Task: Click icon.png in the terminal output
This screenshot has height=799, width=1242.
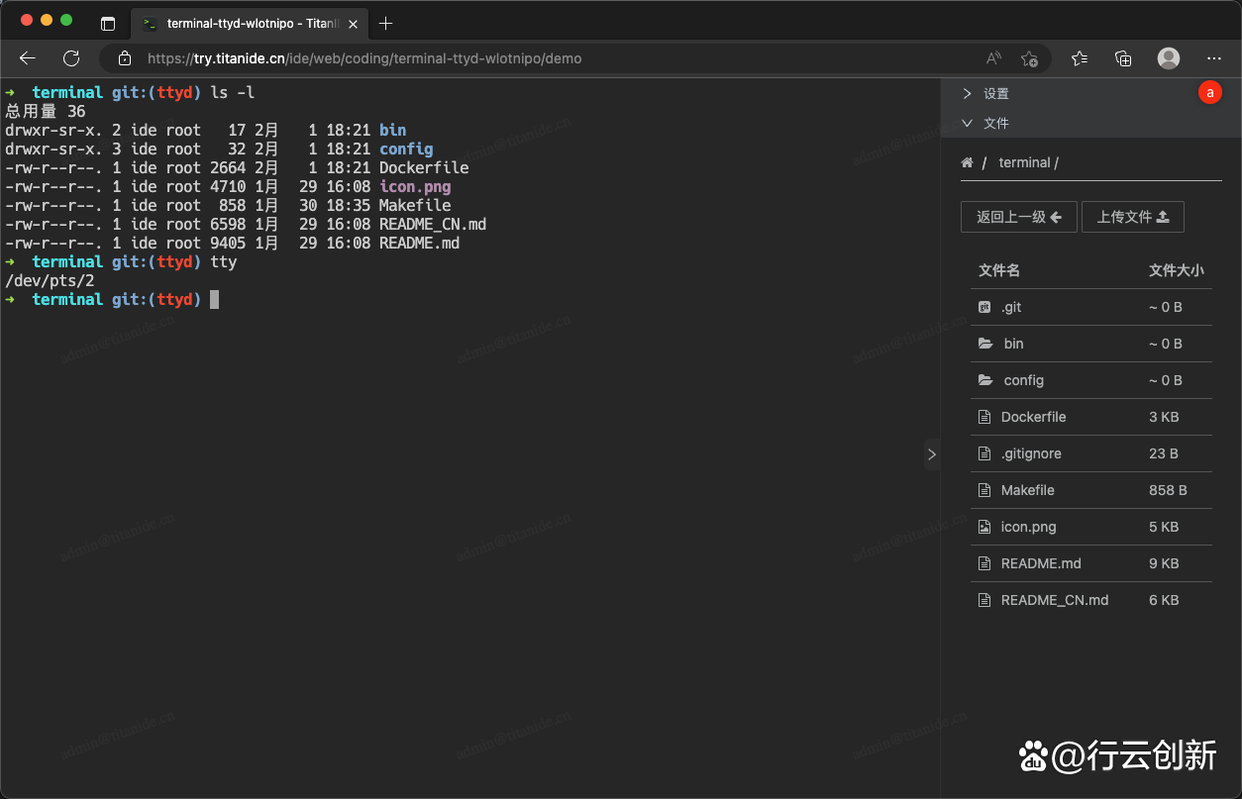Action: tap(415, 186)
